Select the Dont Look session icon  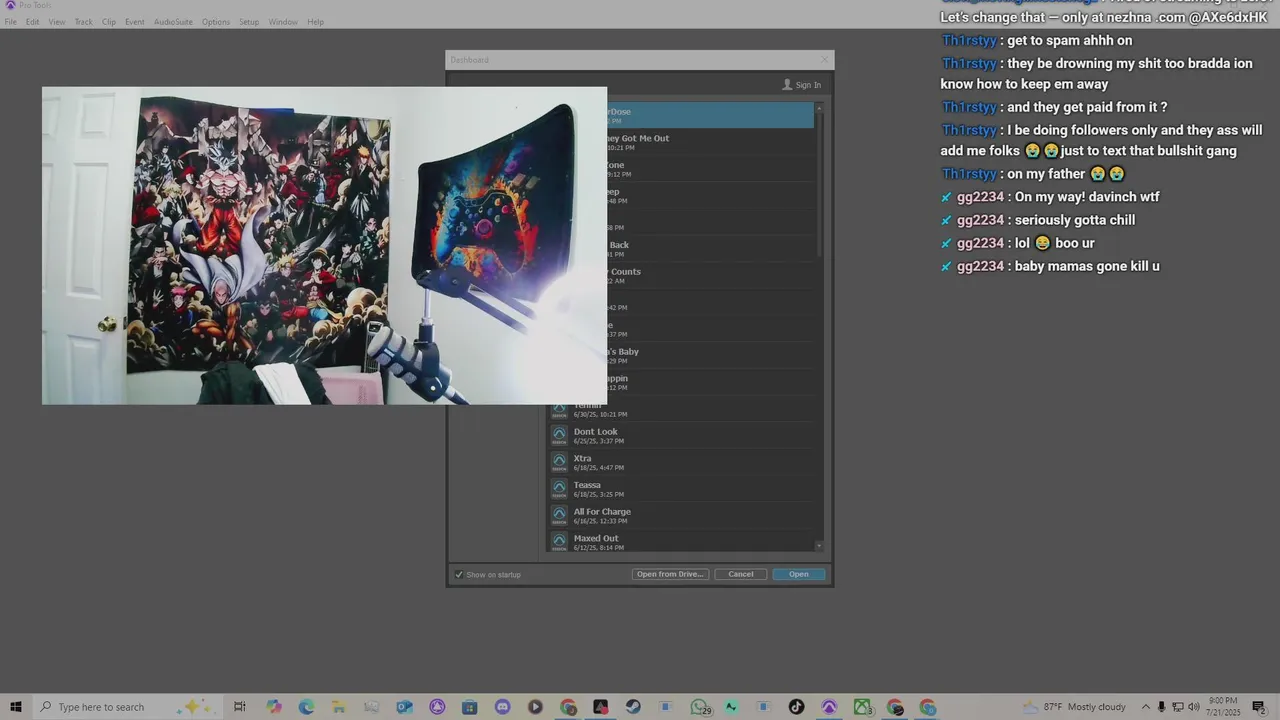[559, 435]
